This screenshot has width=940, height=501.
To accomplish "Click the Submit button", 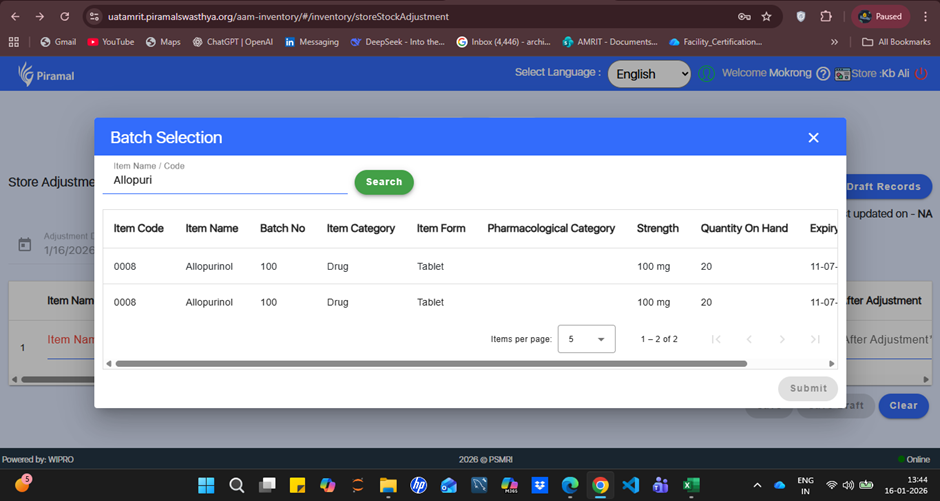I will (807, 388).
